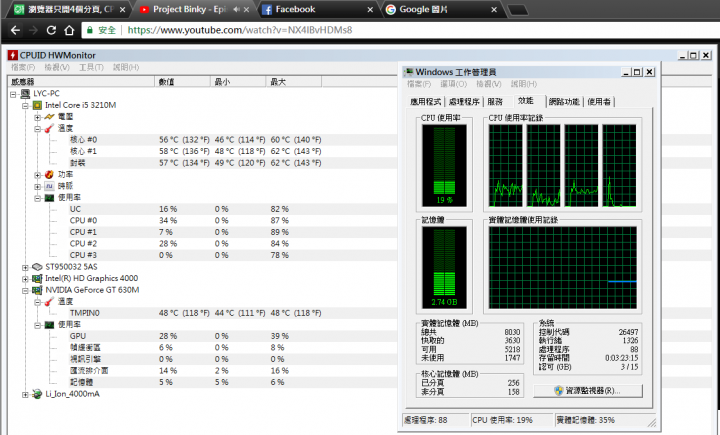Click the graphics card icon beside NVIDIA GeForce
This screenshot has width=720, height=435.
(x=37, y=290)
